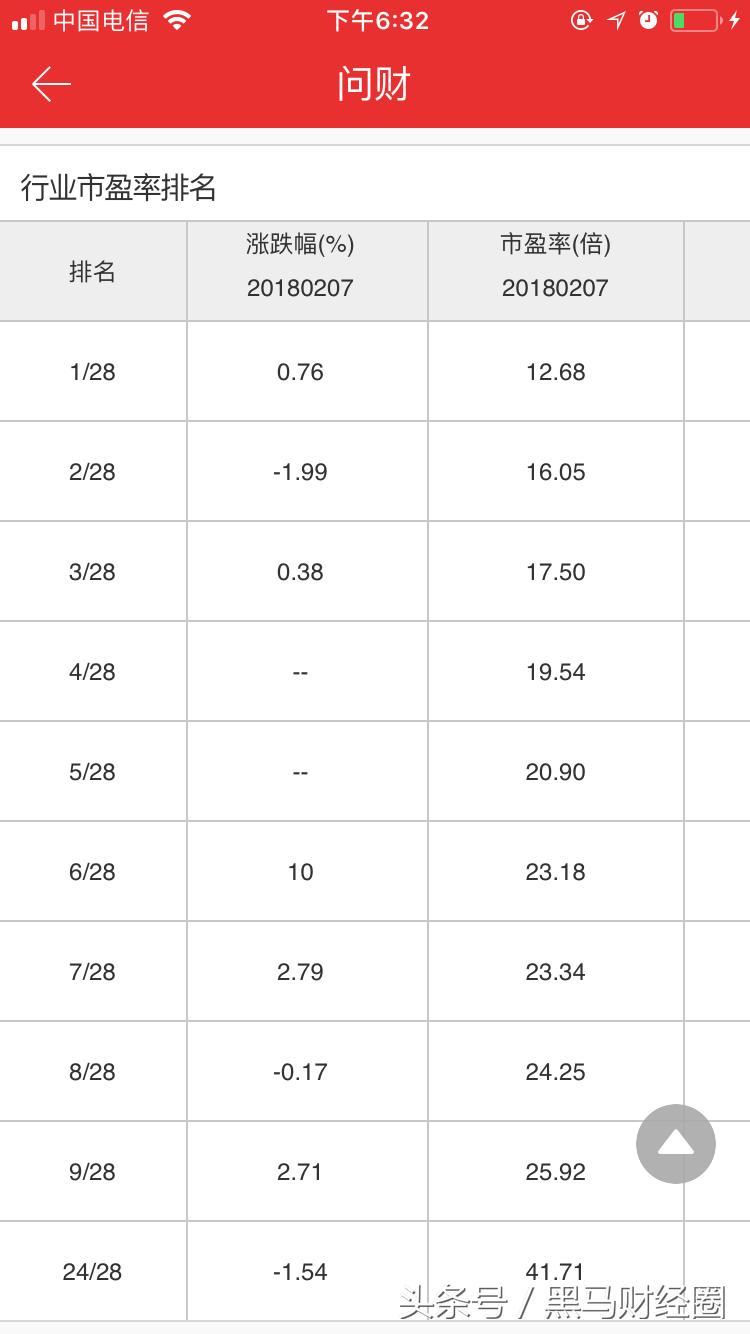Screen dimensions: 750x1334
Task: Tap the 2.71 change value cell
Action: tap(300, 1172)
